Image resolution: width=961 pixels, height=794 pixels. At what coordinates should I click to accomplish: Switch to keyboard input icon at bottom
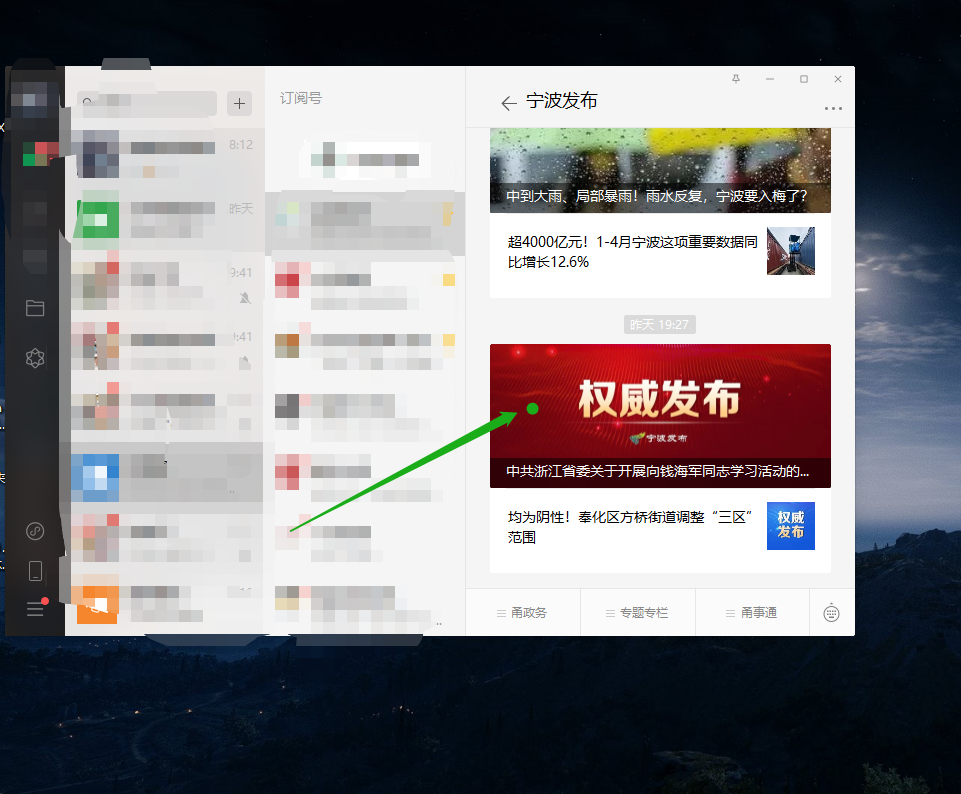(831, 613)
